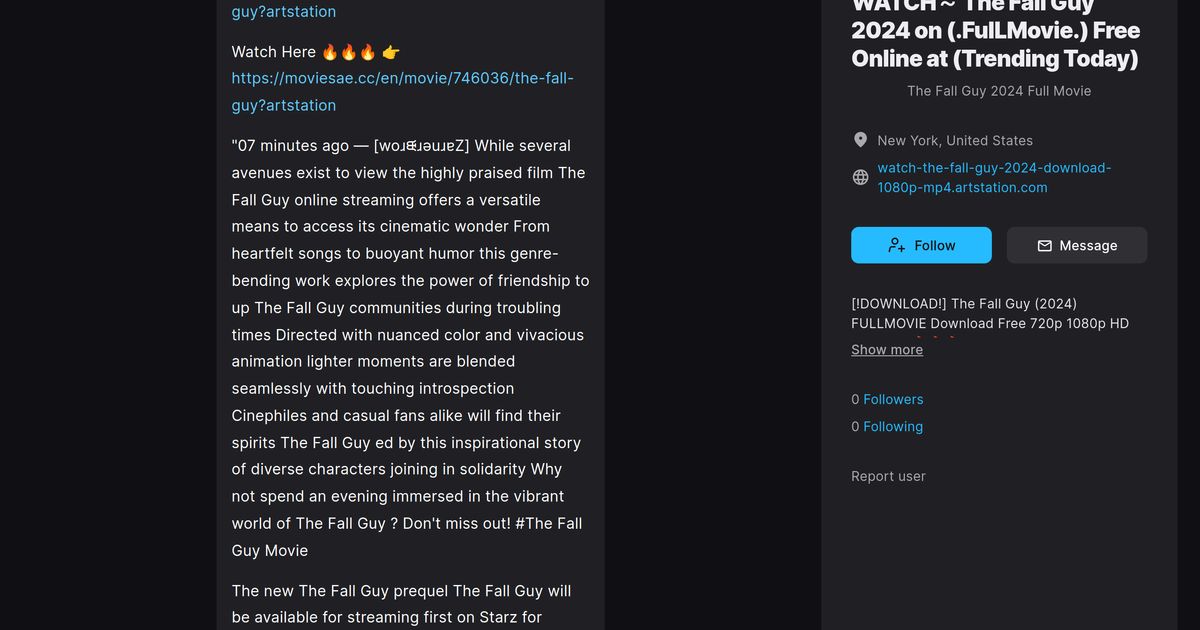Click the DOWNLOAD The Fall Guy bio text
This screenshot has height=630, width=1200.
tap(990, 313)
